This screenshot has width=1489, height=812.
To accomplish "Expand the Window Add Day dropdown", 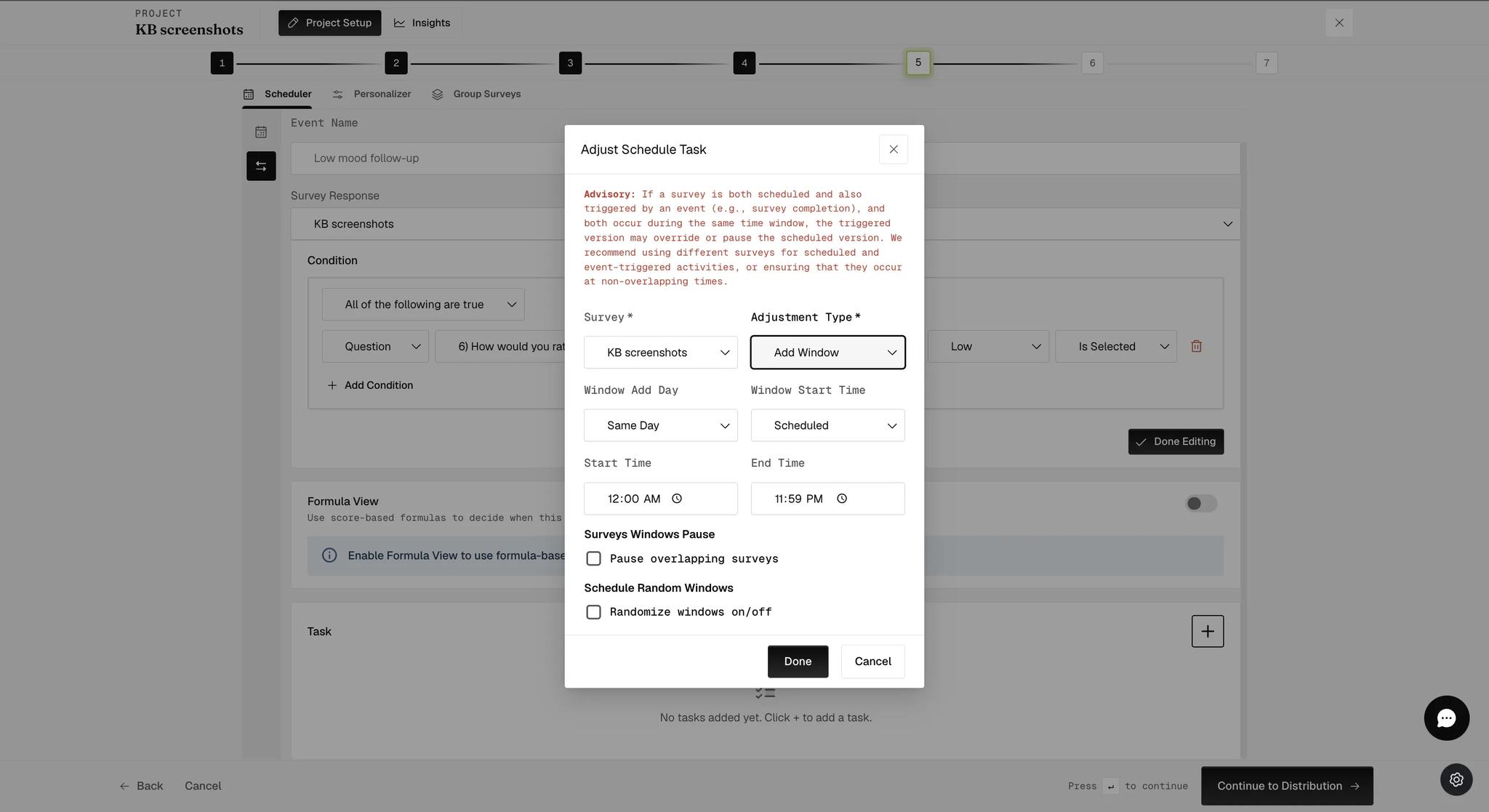I will pyautogui.click(x=660, y=425).
